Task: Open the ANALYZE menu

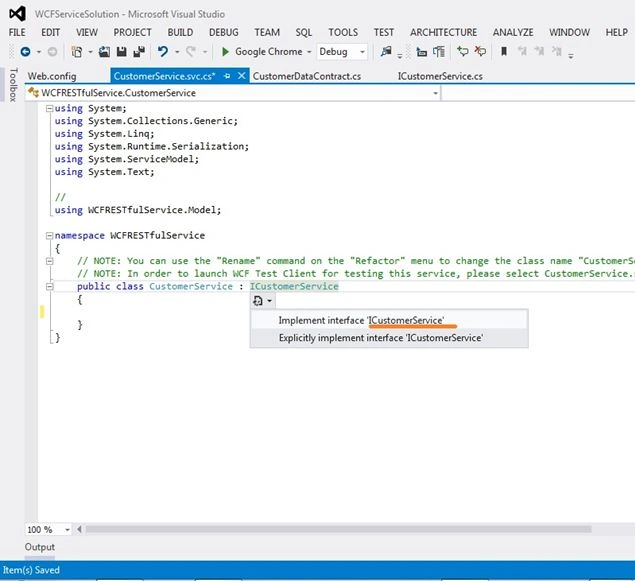Action: 513,32
